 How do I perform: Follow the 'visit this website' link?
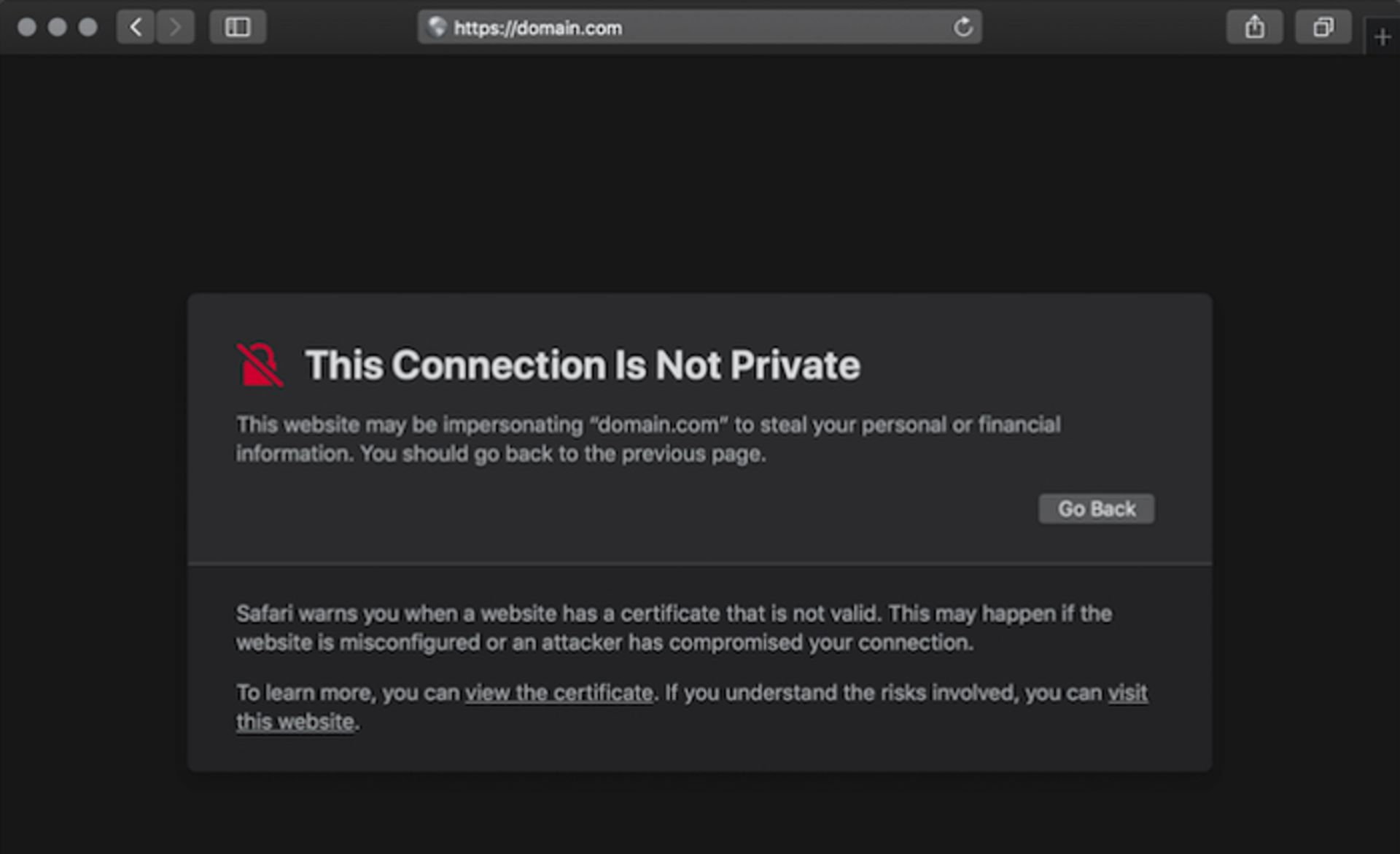tap(1127, 693)
